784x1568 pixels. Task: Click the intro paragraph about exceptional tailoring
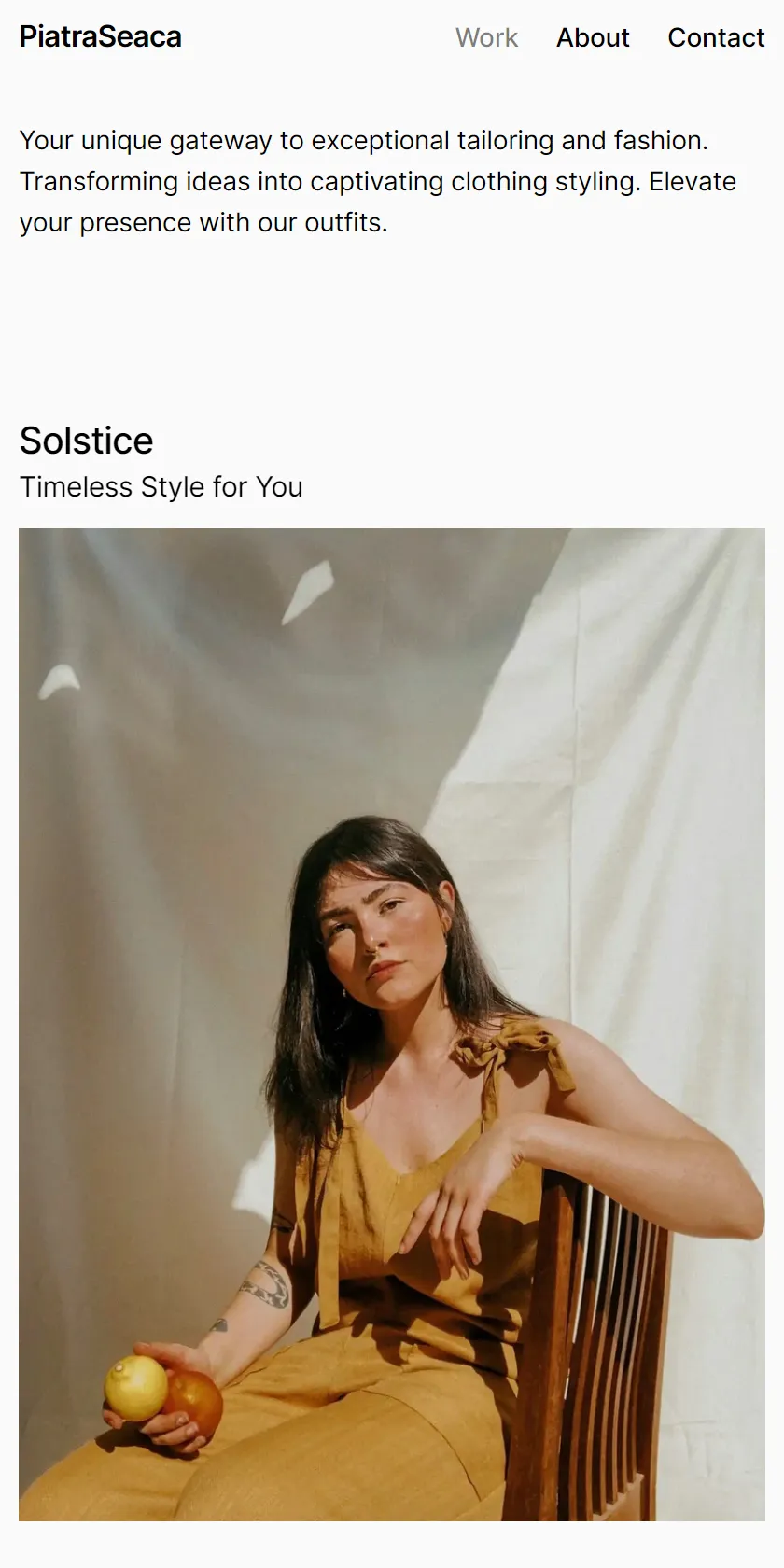378,181
